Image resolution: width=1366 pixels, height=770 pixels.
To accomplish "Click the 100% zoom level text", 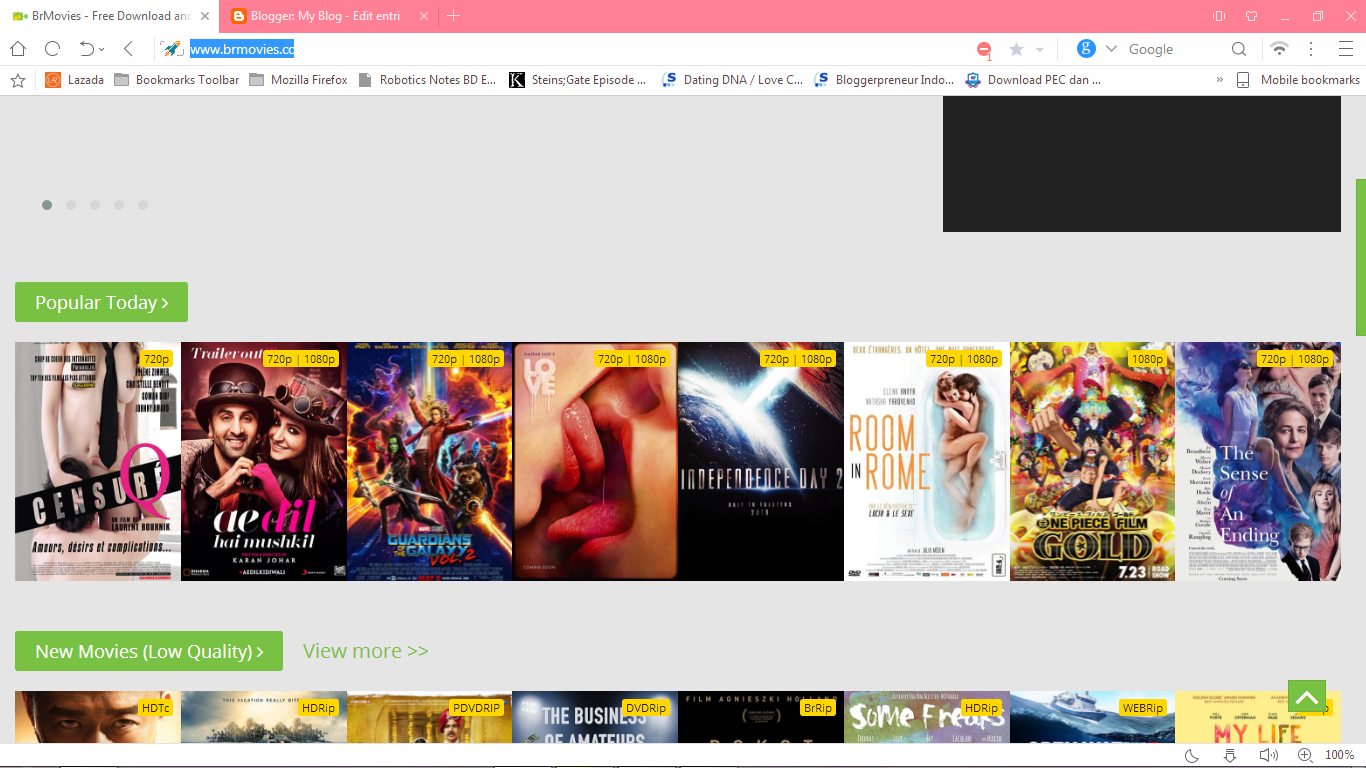I will (x=1340, y=755).
